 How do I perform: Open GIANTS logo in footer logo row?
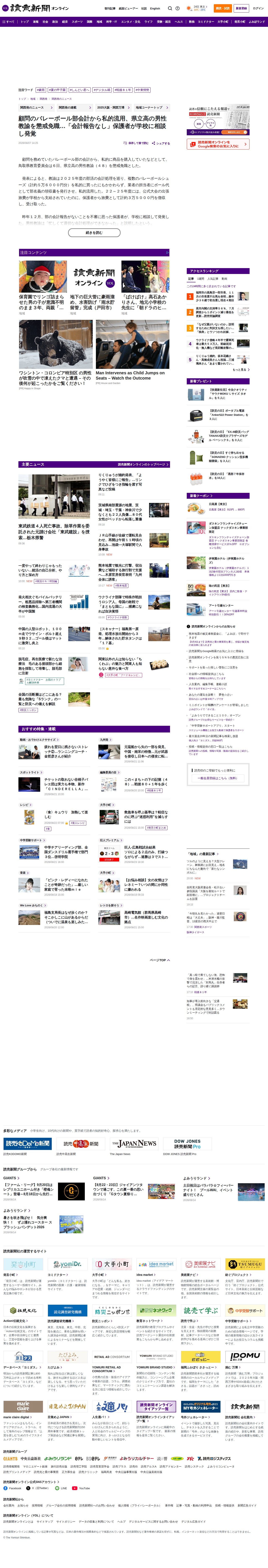tap(10, 1458)
